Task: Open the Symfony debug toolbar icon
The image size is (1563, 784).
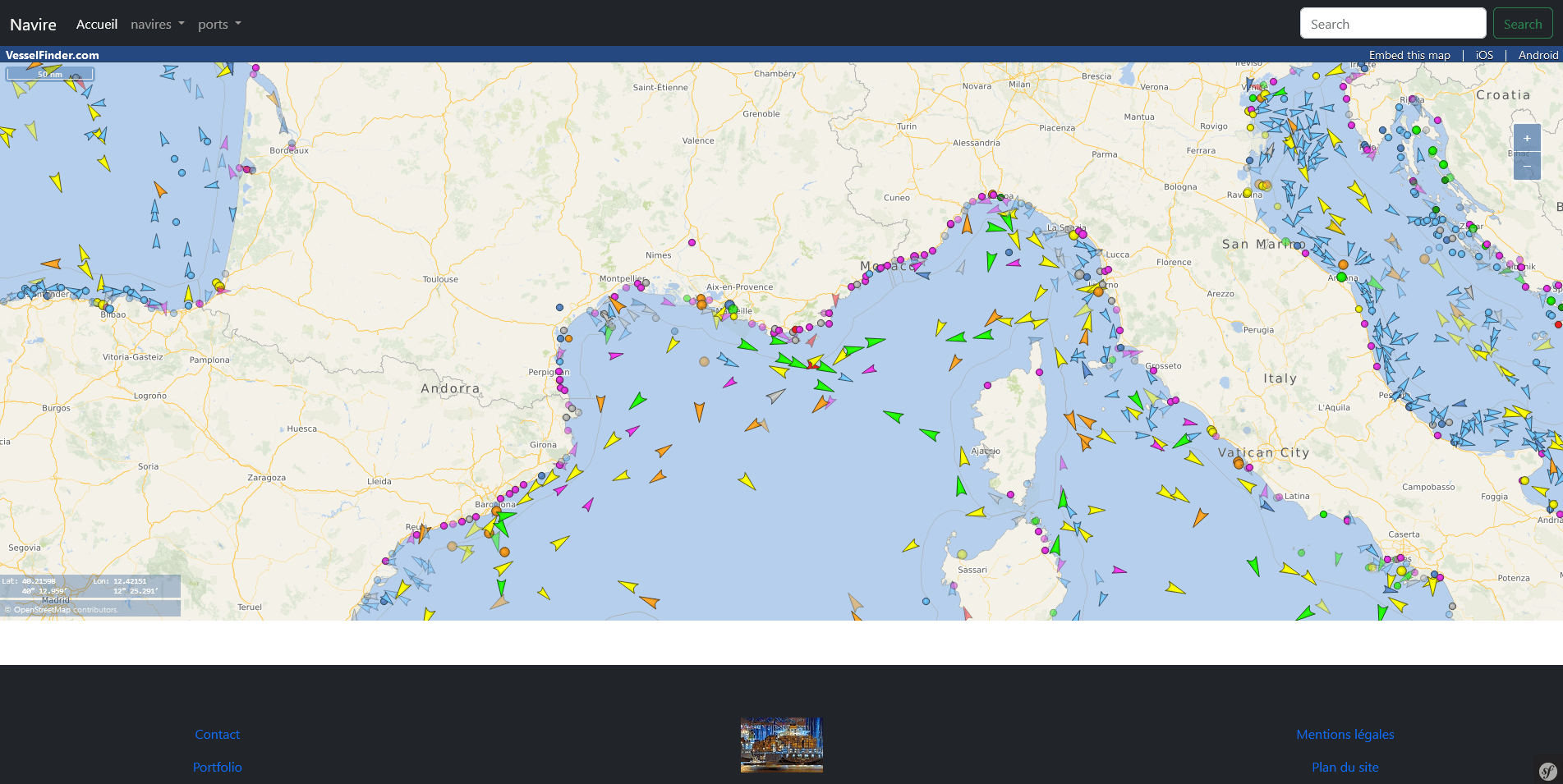Action: [x=1547, y=771]
